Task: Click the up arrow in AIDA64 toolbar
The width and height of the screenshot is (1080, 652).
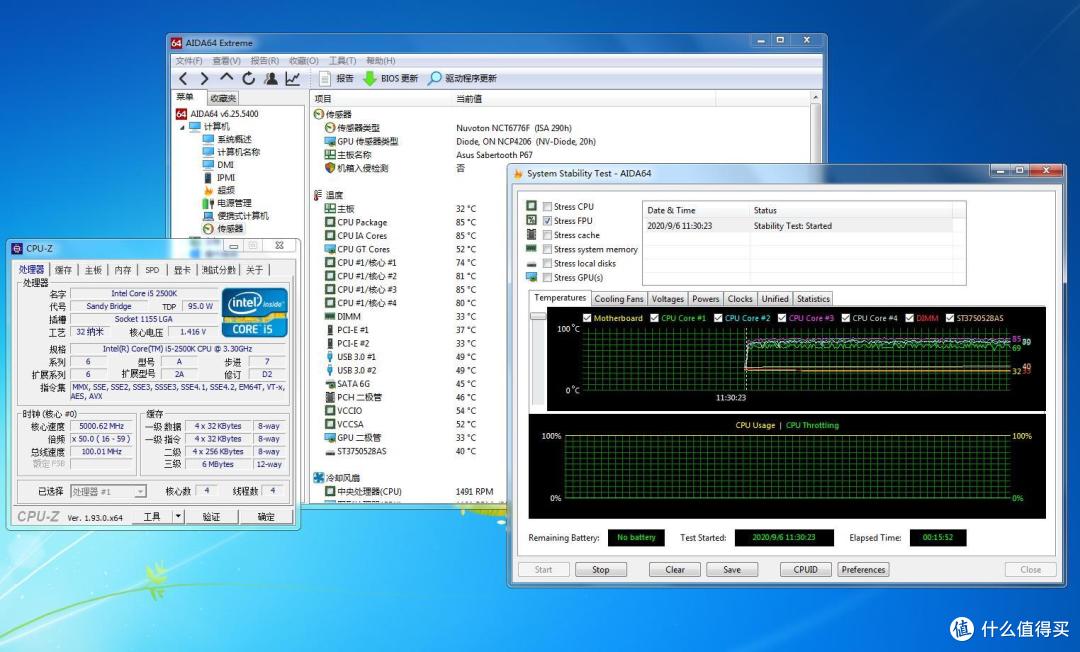Action: pos(227,78)
